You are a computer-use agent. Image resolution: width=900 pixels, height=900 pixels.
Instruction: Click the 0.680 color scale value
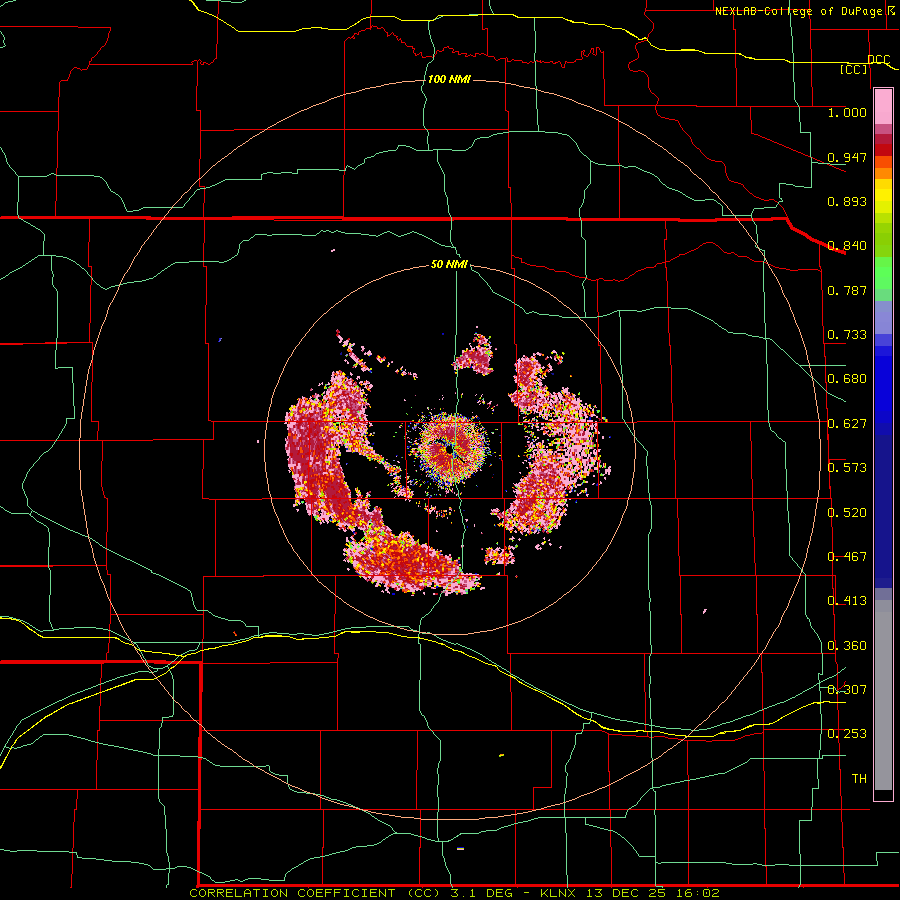coord(847,379)
